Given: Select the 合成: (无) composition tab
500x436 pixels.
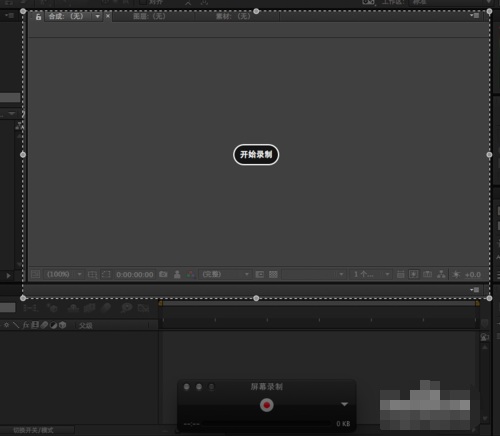Looking at the screenshot, I should [x=66, y=16].
